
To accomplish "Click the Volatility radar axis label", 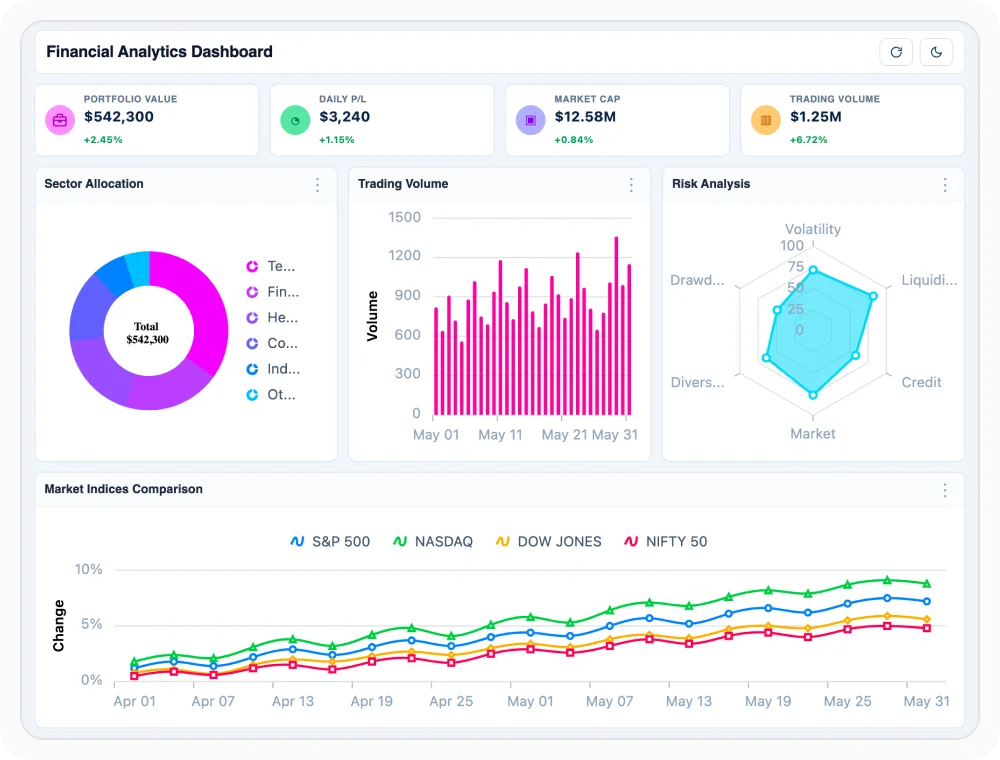I will coord(812,229).
